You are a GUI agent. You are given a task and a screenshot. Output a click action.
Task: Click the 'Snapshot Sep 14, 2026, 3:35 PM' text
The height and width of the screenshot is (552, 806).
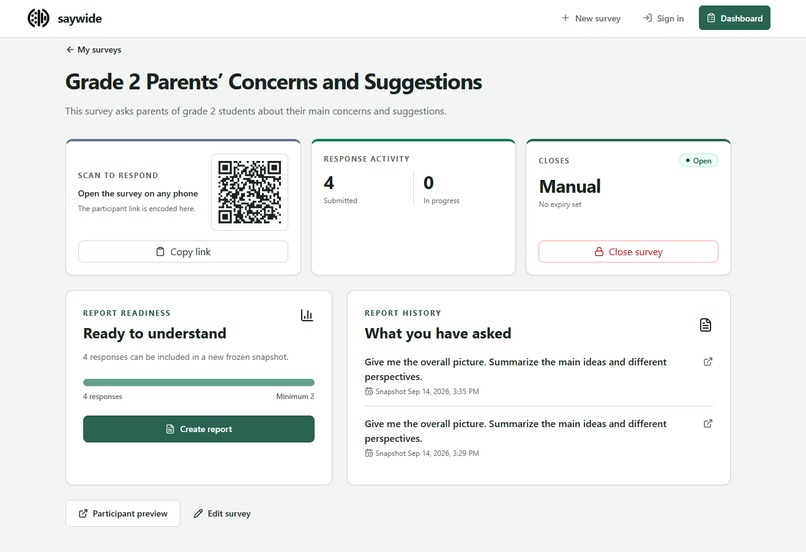coord(427,392)
